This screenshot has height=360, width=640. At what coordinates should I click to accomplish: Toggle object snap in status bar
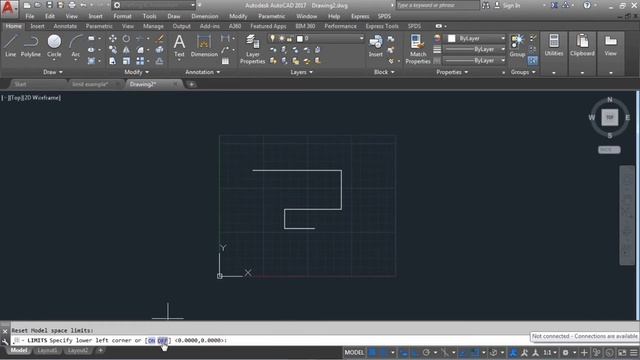[x=475, y=352]
